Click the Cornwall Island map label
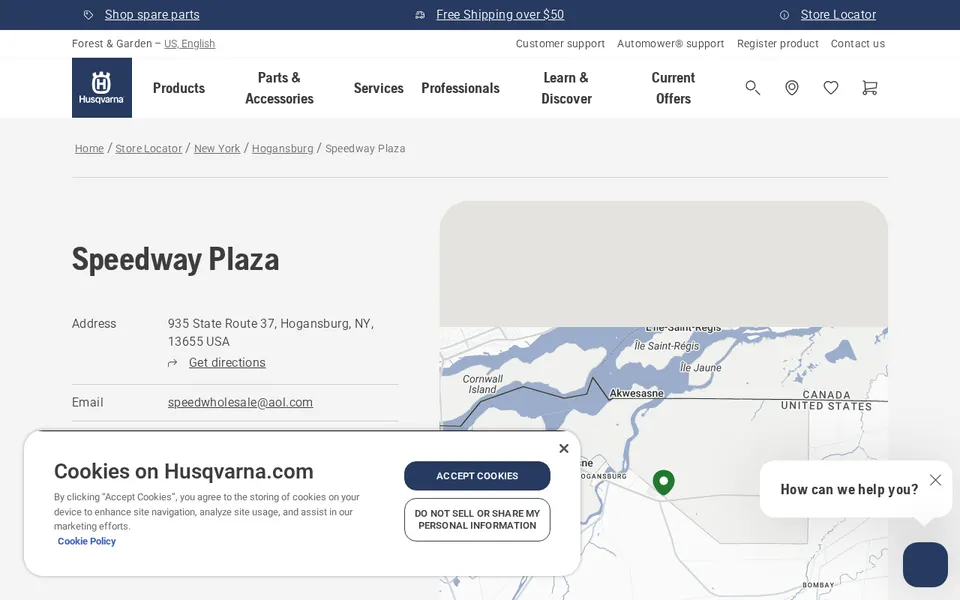960x600 pixels. point(482,384)
